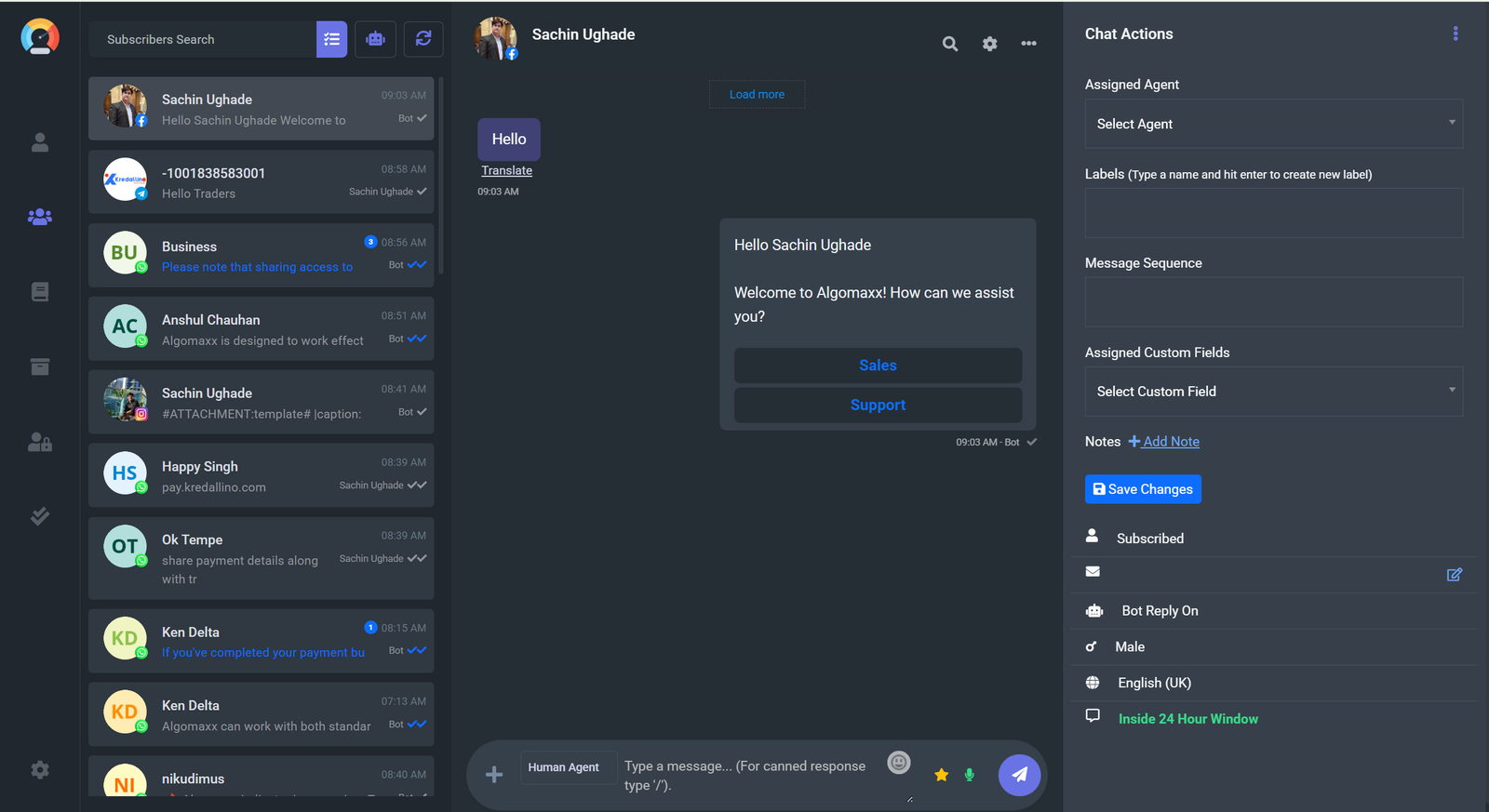1489x812 pixels.
Task: Expand the Select Custom Field dropdown
Action: click(x=1274, y=392)
